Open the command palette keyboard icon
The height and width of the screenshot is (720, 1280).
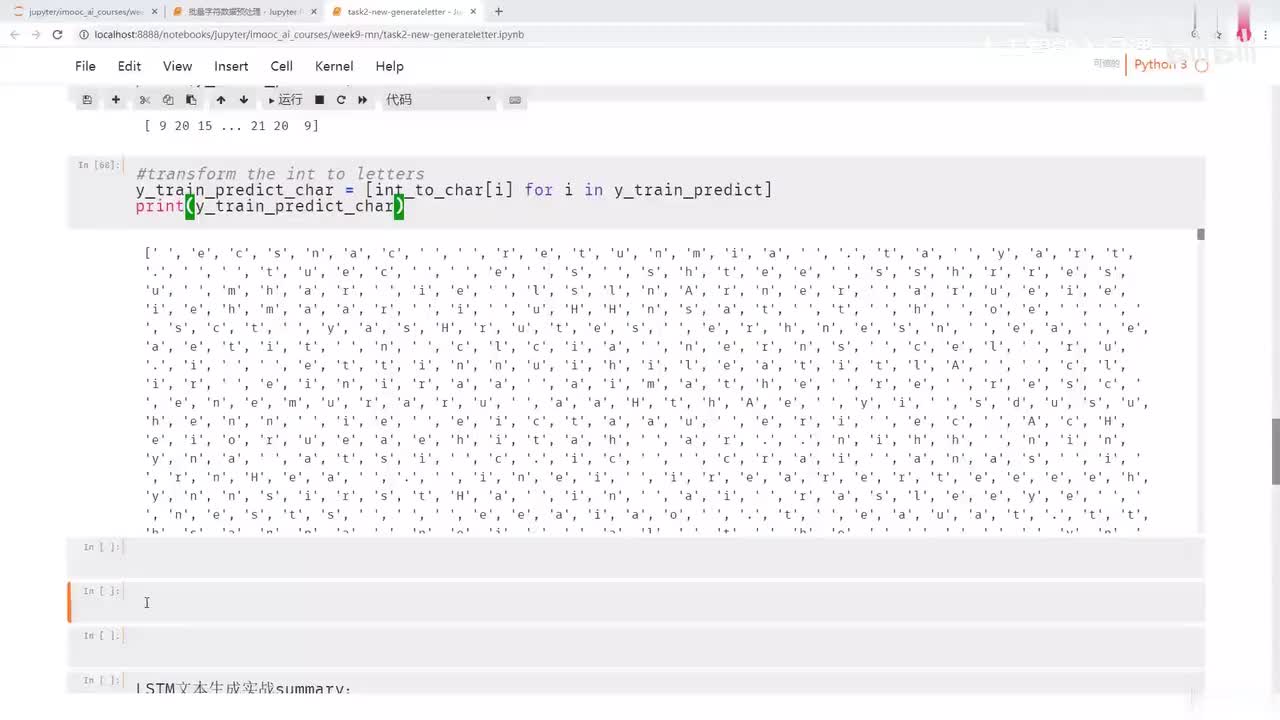[x=515, y=100]
